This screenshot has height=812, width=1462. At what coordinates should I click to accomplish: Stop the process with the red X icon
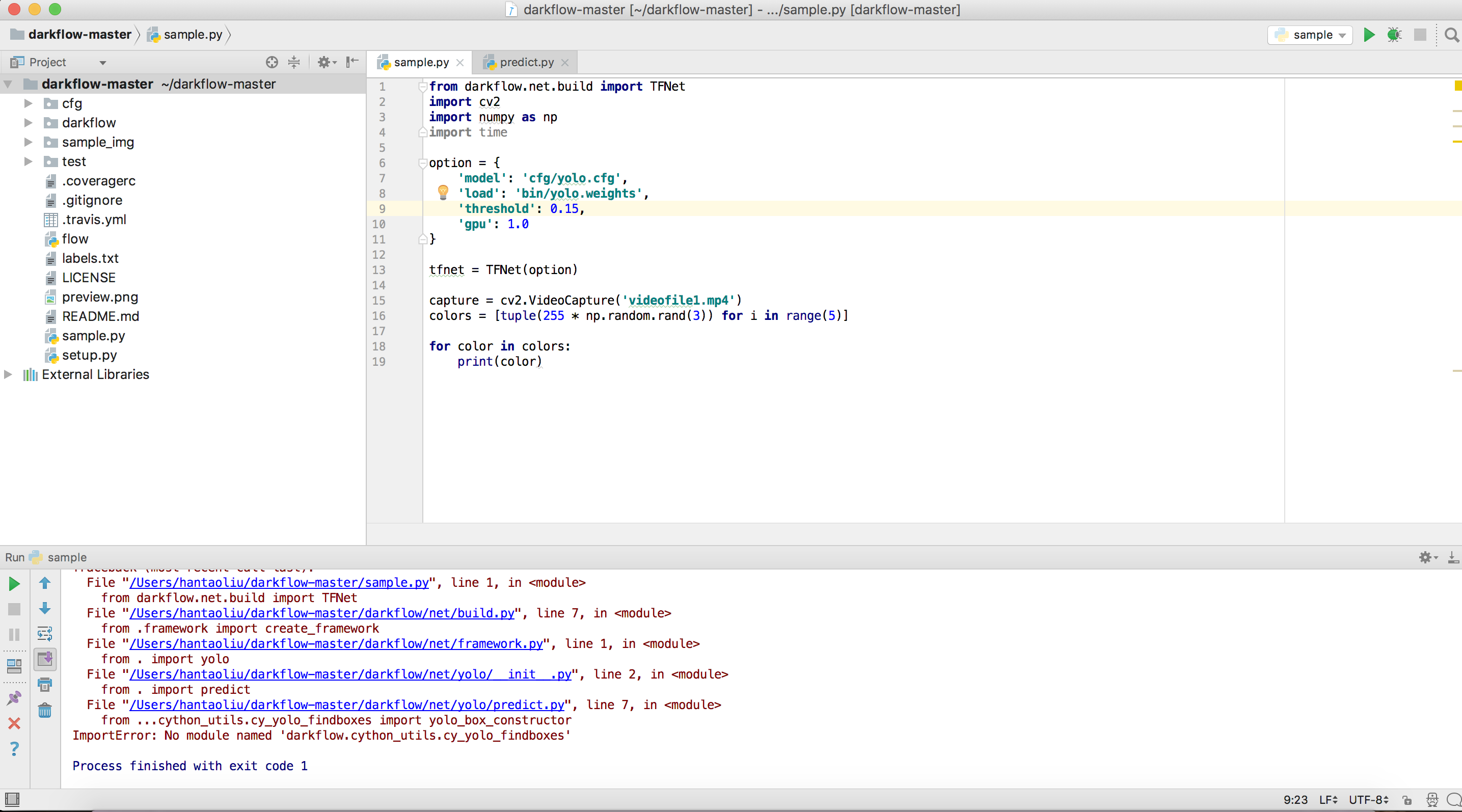pos(14,723)
